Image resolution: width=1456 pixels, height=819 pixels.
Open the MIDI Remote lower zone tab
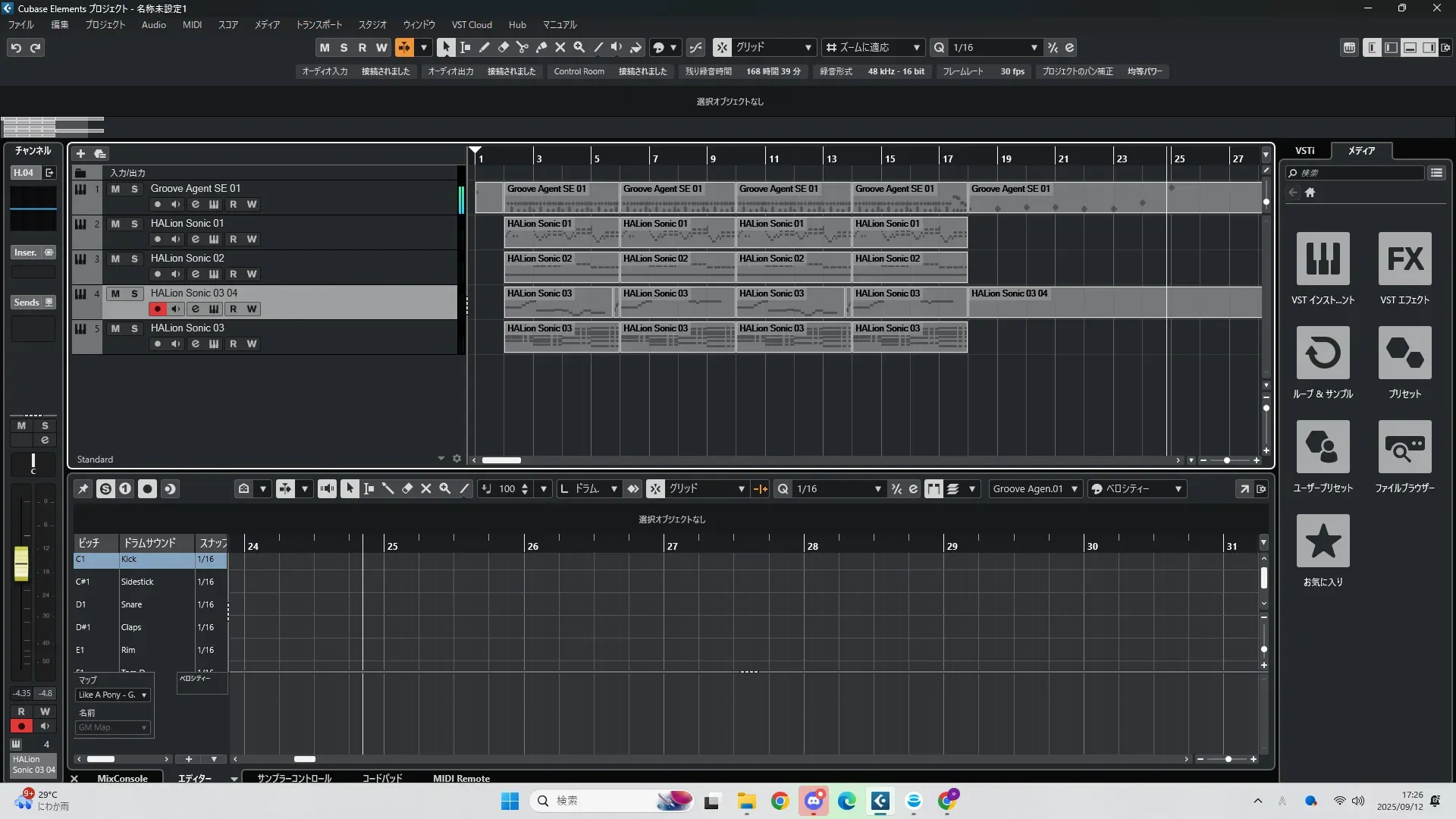click(461, 778)
